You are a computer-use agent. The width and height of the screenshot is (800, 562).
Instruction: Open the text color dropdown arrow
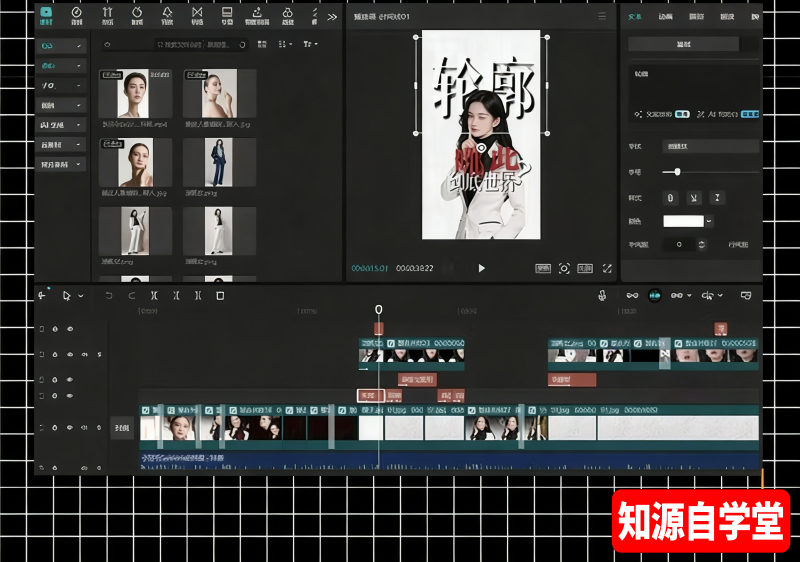coord(709,221)
